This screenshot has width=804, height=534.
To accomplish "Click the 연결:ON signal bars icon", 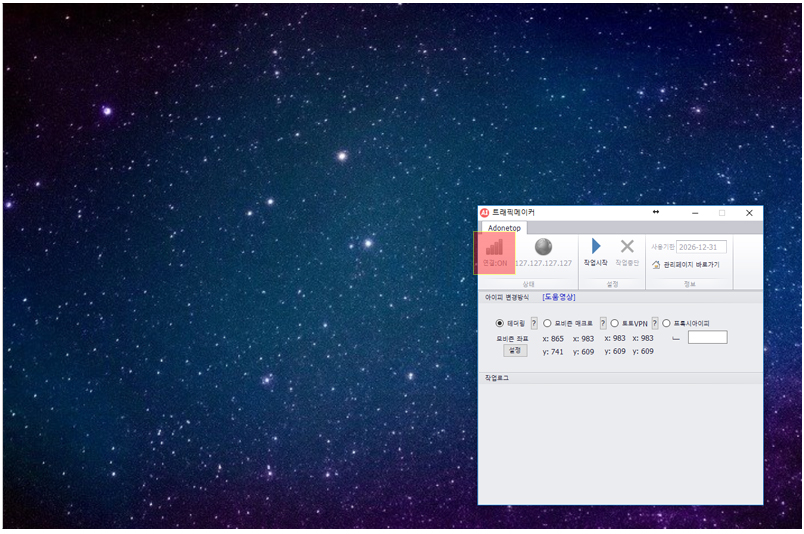I will [494, 248].
